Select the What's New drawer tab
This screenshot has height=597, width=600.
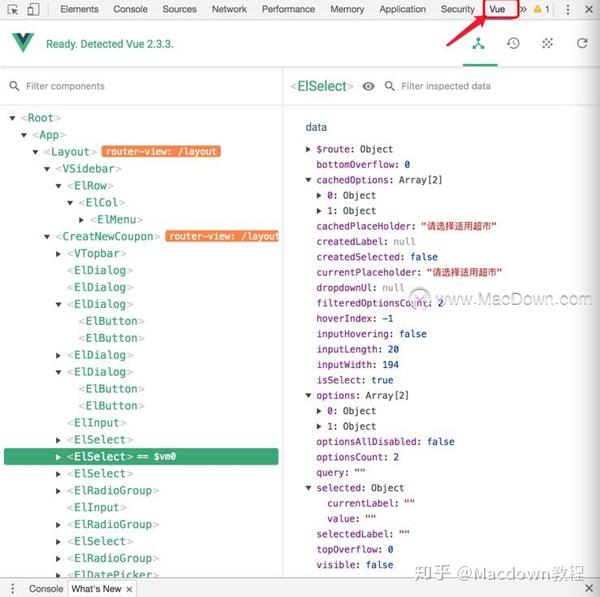pyautogui.click(x=96, y=589)
